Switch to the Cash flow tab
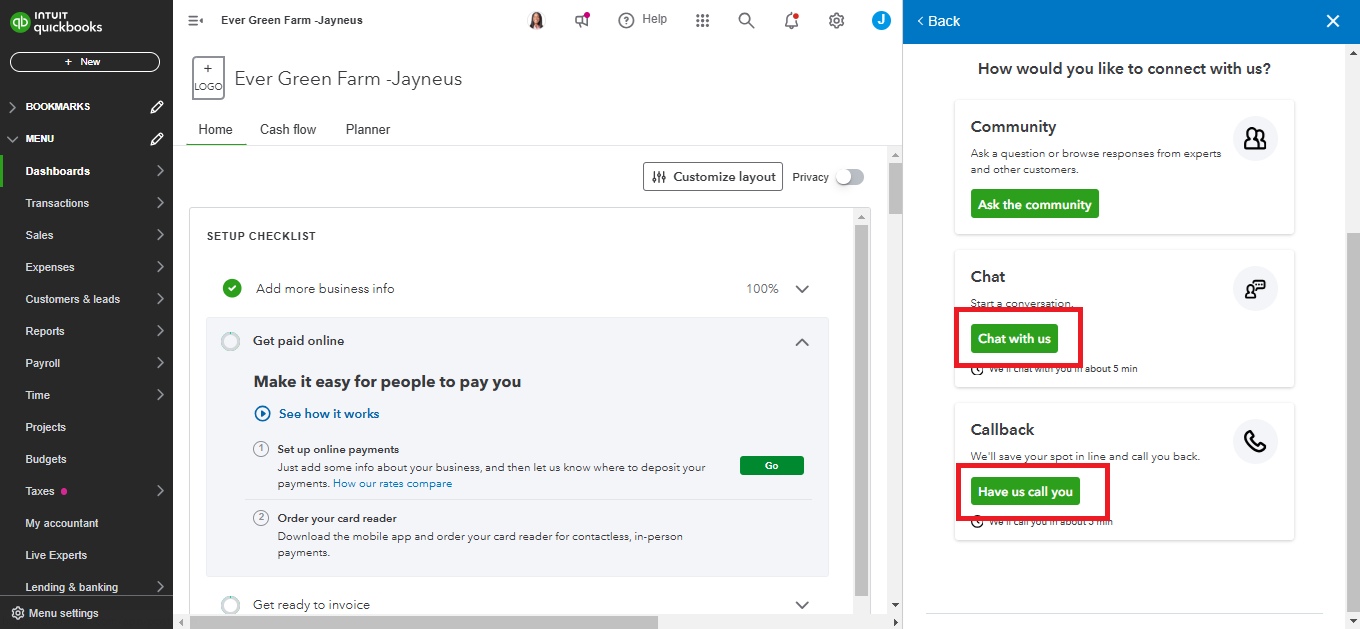Viewport: 1360px width, 629px height. (x=288, y=129)
